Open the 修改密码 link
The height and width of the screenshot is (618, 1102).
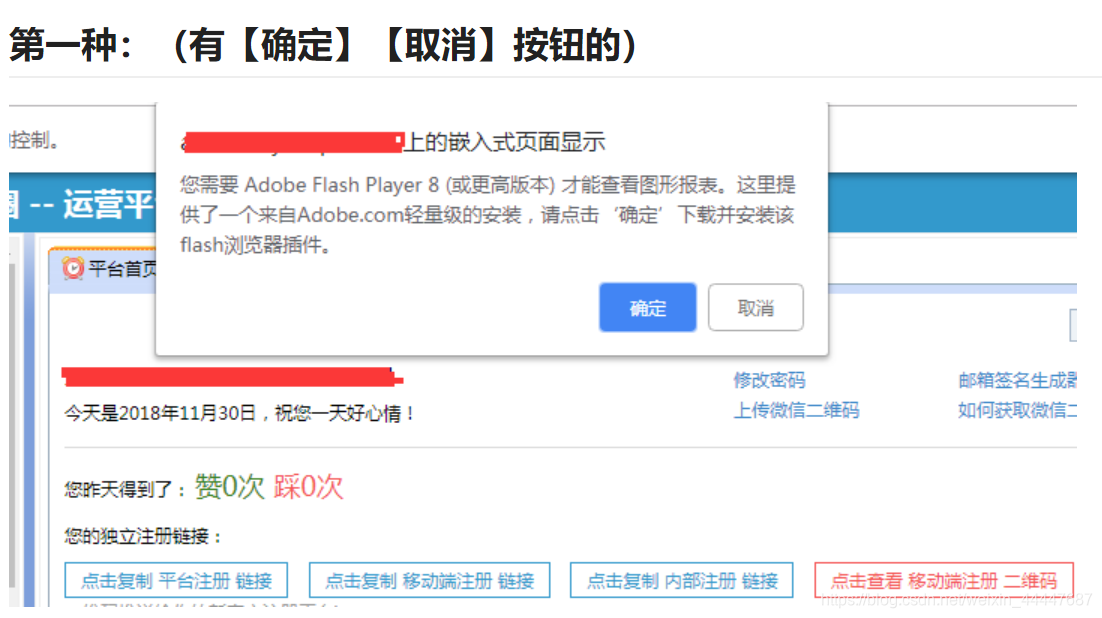coord(770,380)
